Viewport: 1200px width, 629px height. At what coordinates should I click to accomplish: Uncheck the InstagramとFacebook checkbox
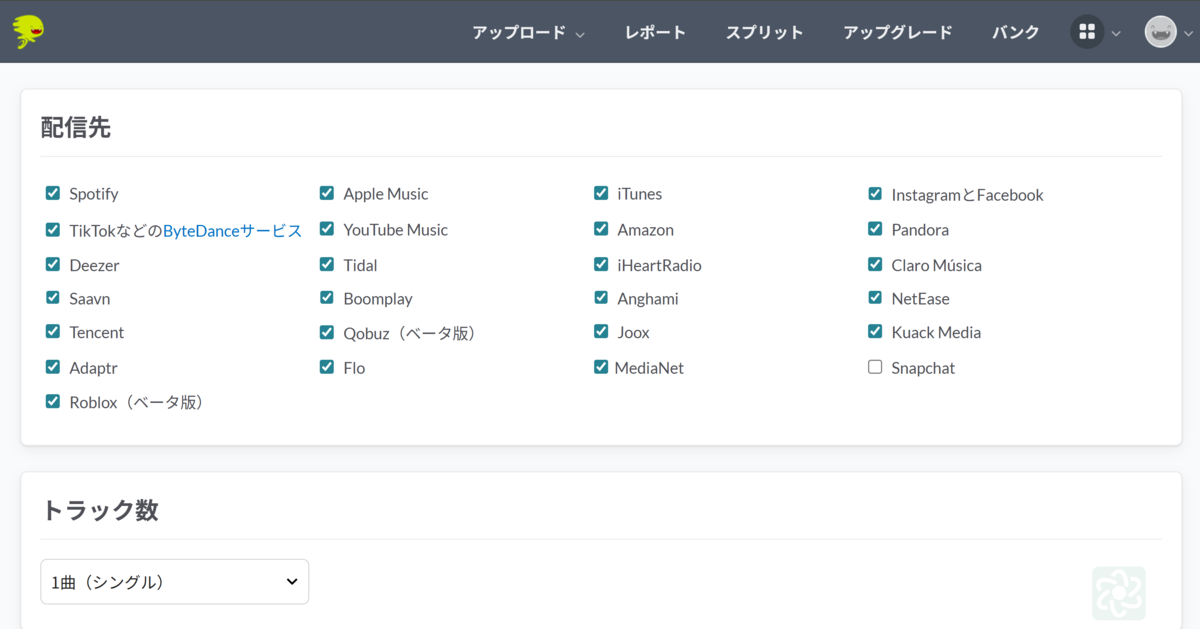tap(875, 194)
